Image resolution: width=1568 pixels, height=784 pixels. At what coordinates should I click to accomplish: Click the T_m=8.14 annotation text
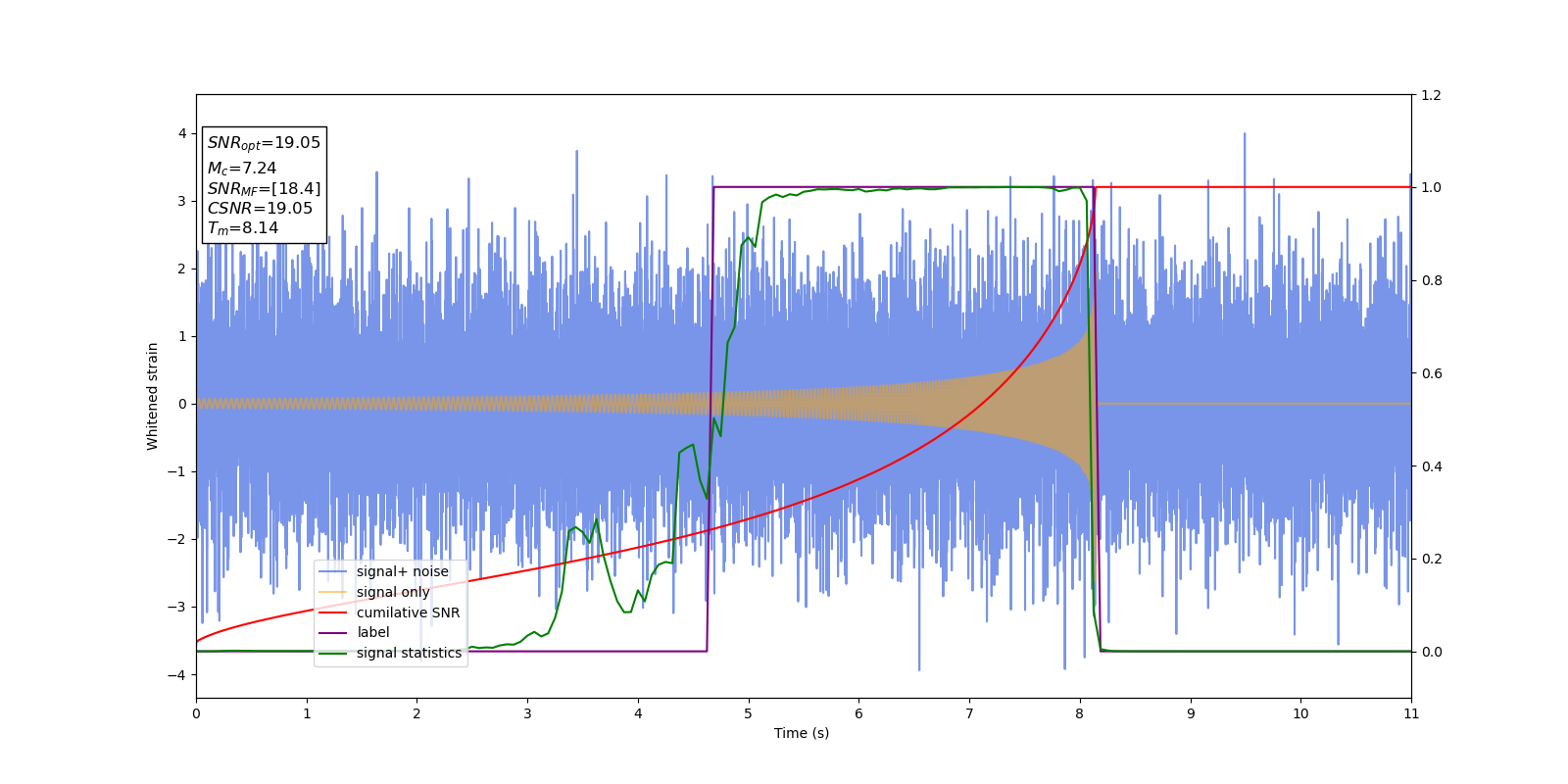click(x=243, y=228)
